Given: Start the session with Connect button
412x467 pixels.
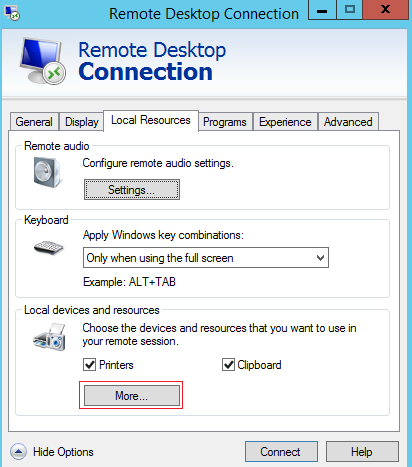Looking at the screenshot, I should click(281, 452).
